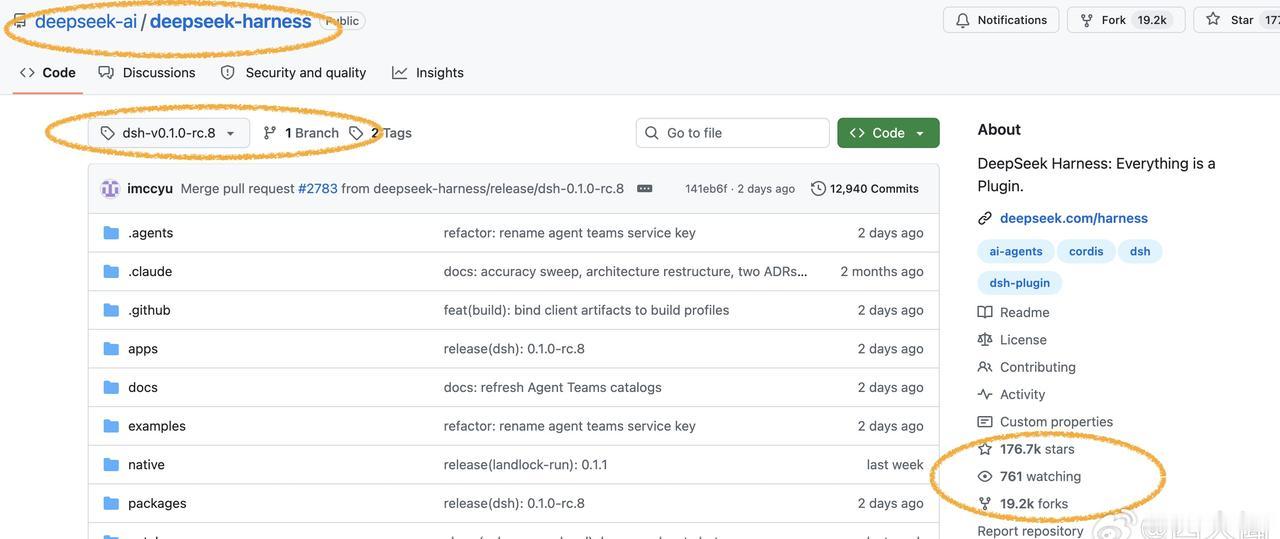Click the scale icon beside License

point(985,340)
